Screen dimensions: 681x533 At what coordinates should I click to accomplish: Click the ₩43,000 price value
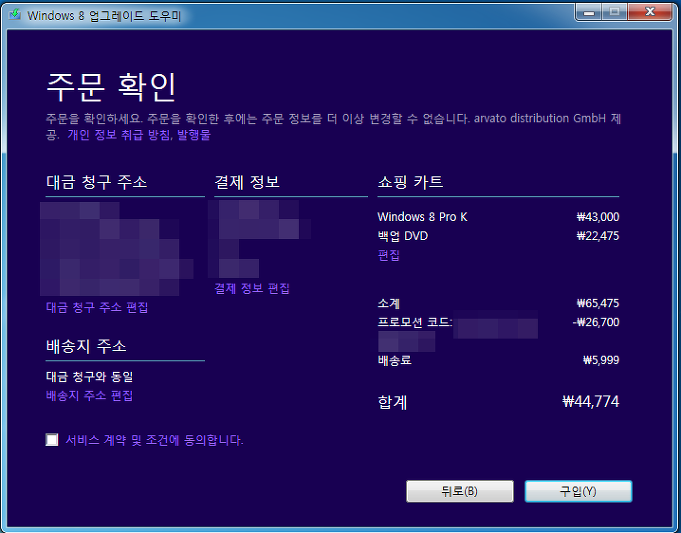coord(598,217)
